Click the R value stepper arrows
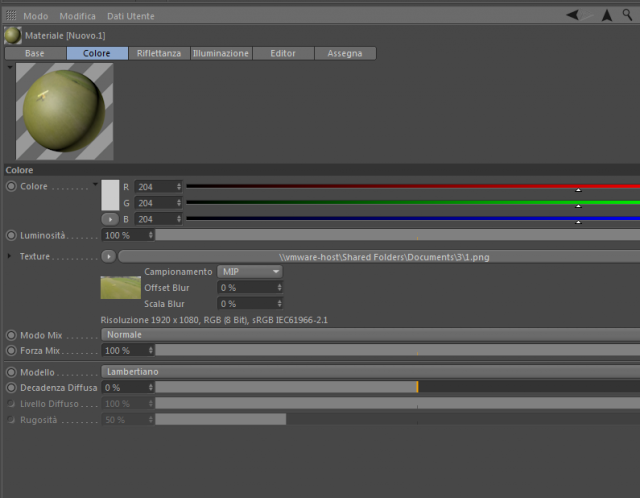The width and height of the screenshot is (640, 498). click(x=179, y=187)
